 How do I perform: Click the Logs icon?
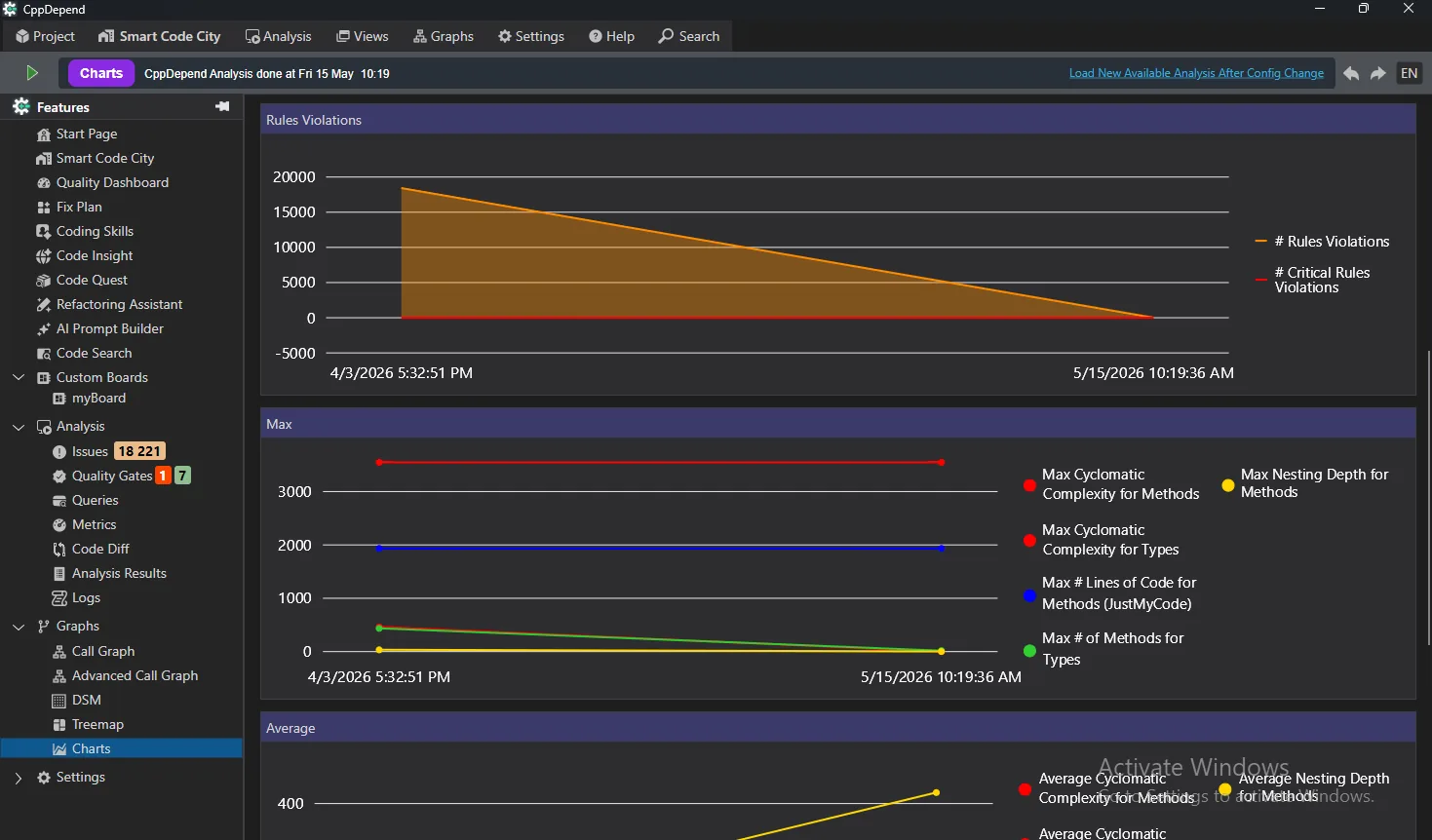click(x=59, y=597)
